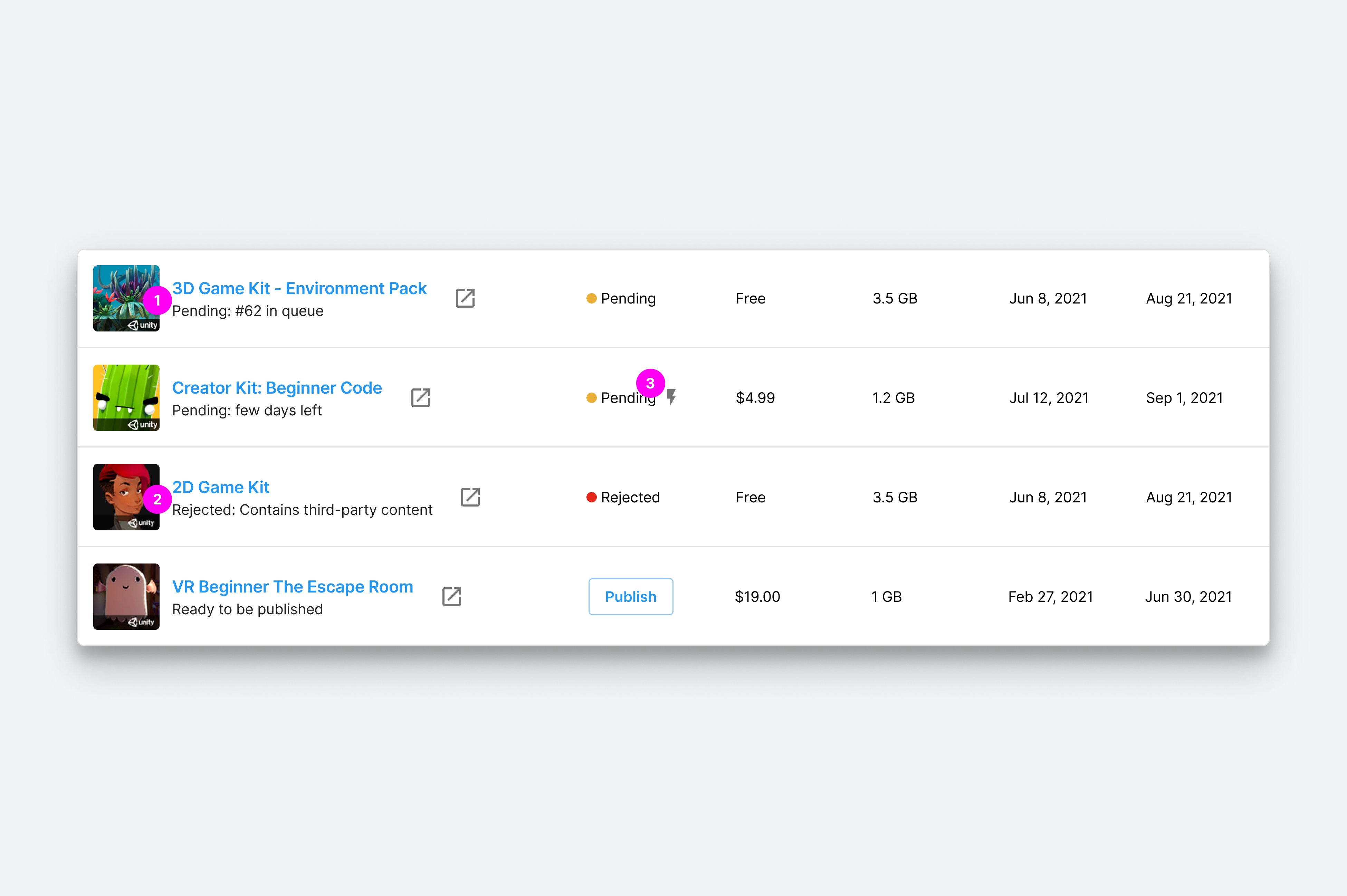Click 'Rejected: Contains third-party content' text
The image size is (1347, 896).
[302, 510]
